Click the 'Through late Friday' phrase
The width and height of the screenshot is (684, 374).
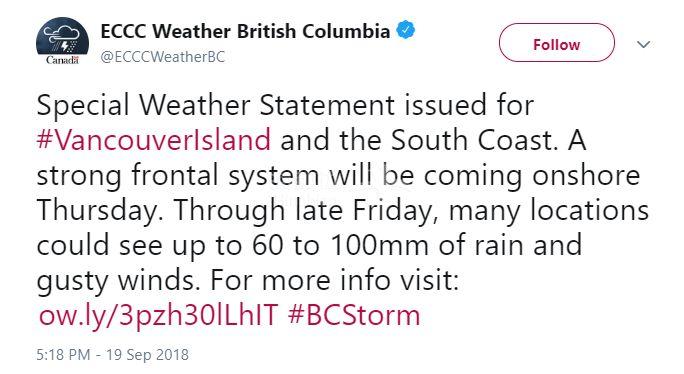[304, 210]
